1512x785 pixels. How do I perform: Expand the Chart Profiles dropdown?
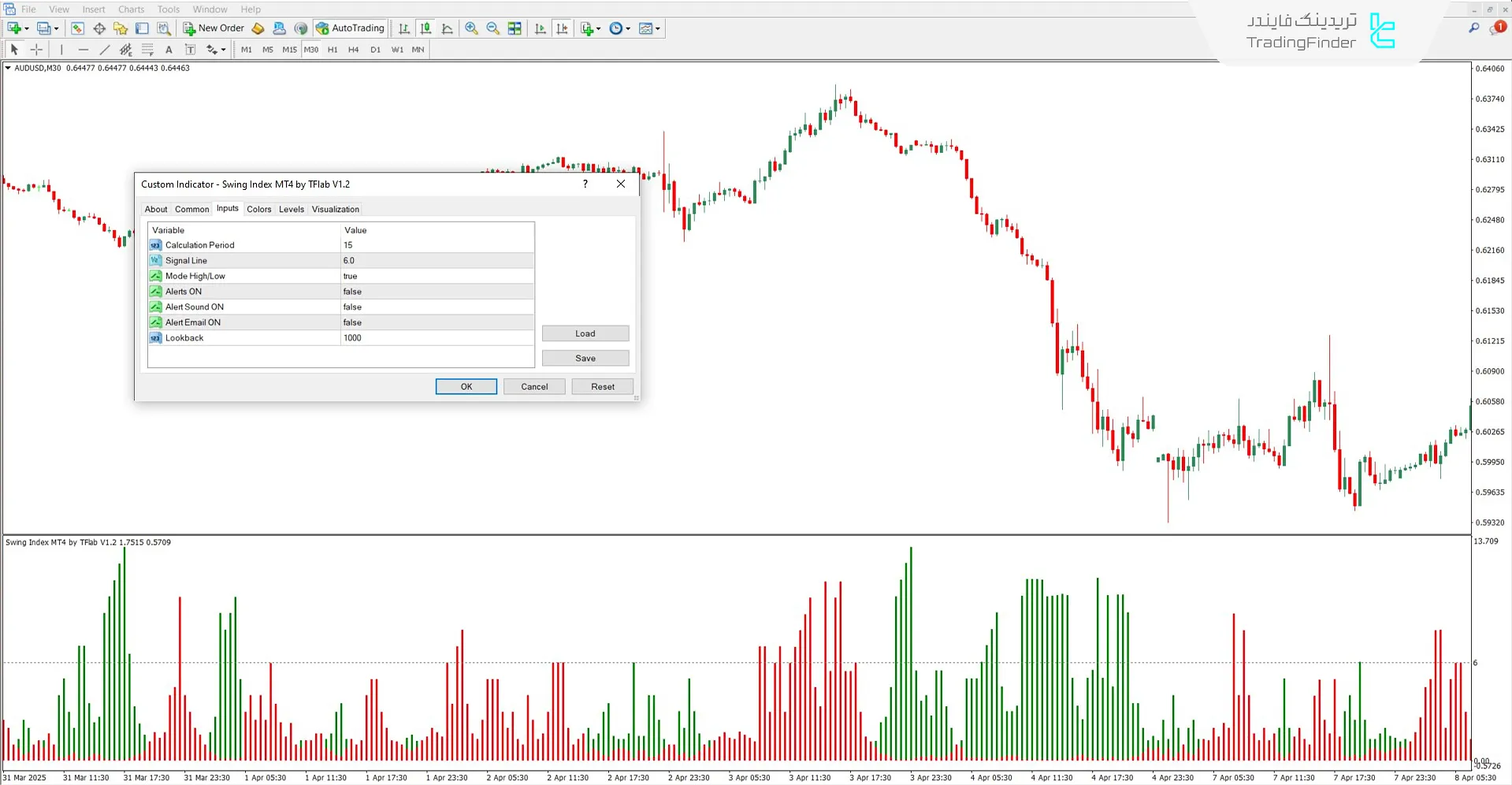(56, 28)
